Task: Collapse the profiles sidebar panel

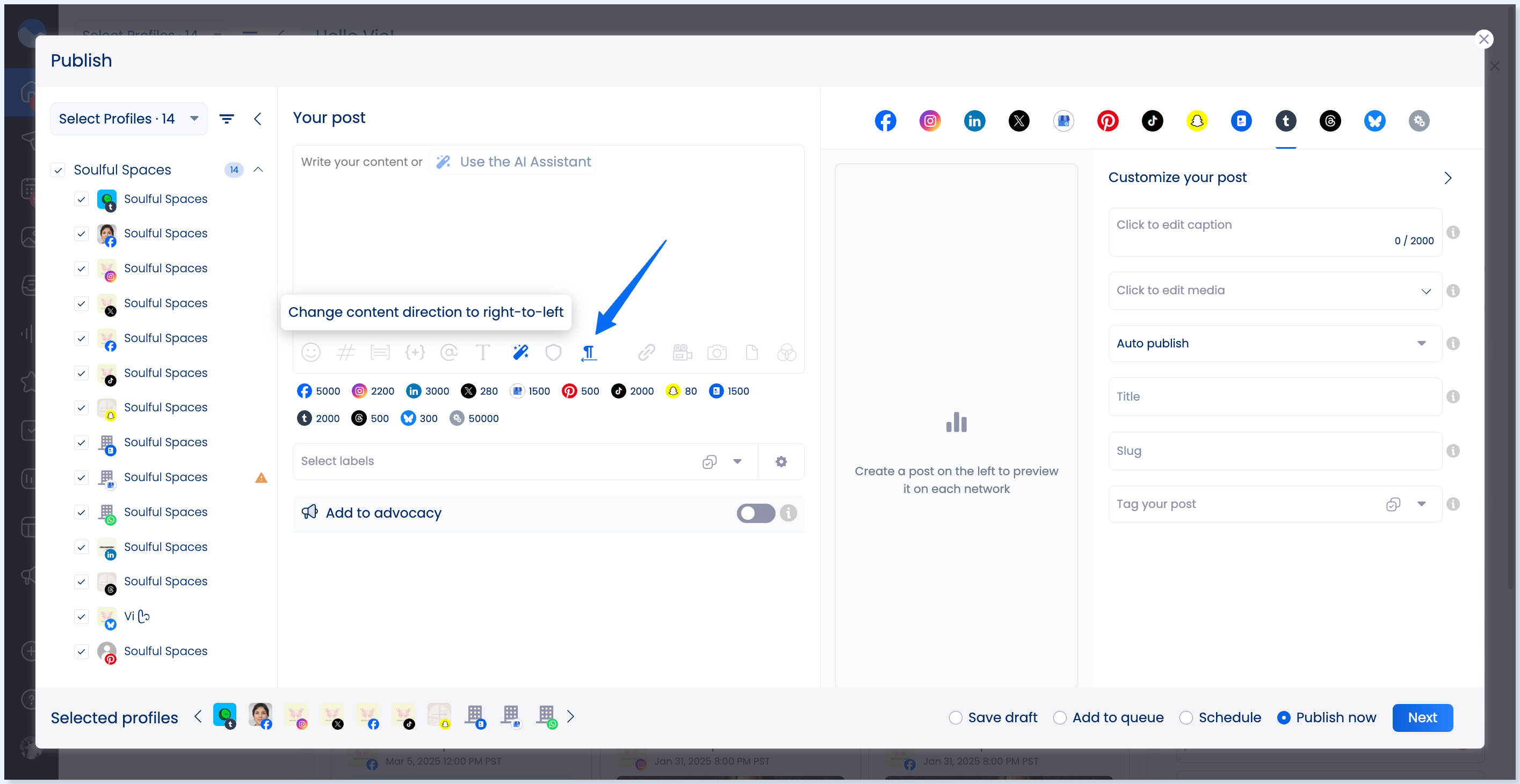Action: tap(257, 119)
